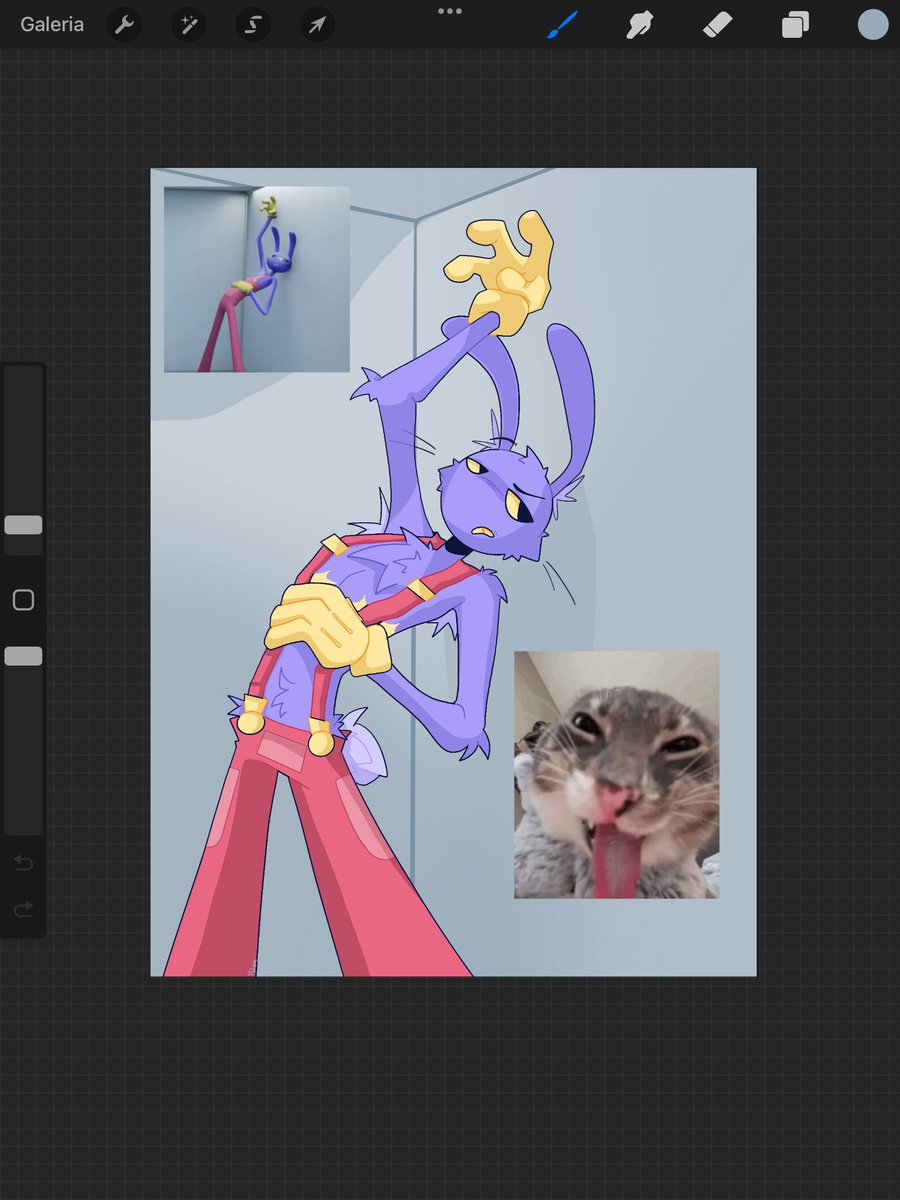Click the brush size slider handle
The width and height of the screenshot is (900, 1200).
(x=23, y=525)
